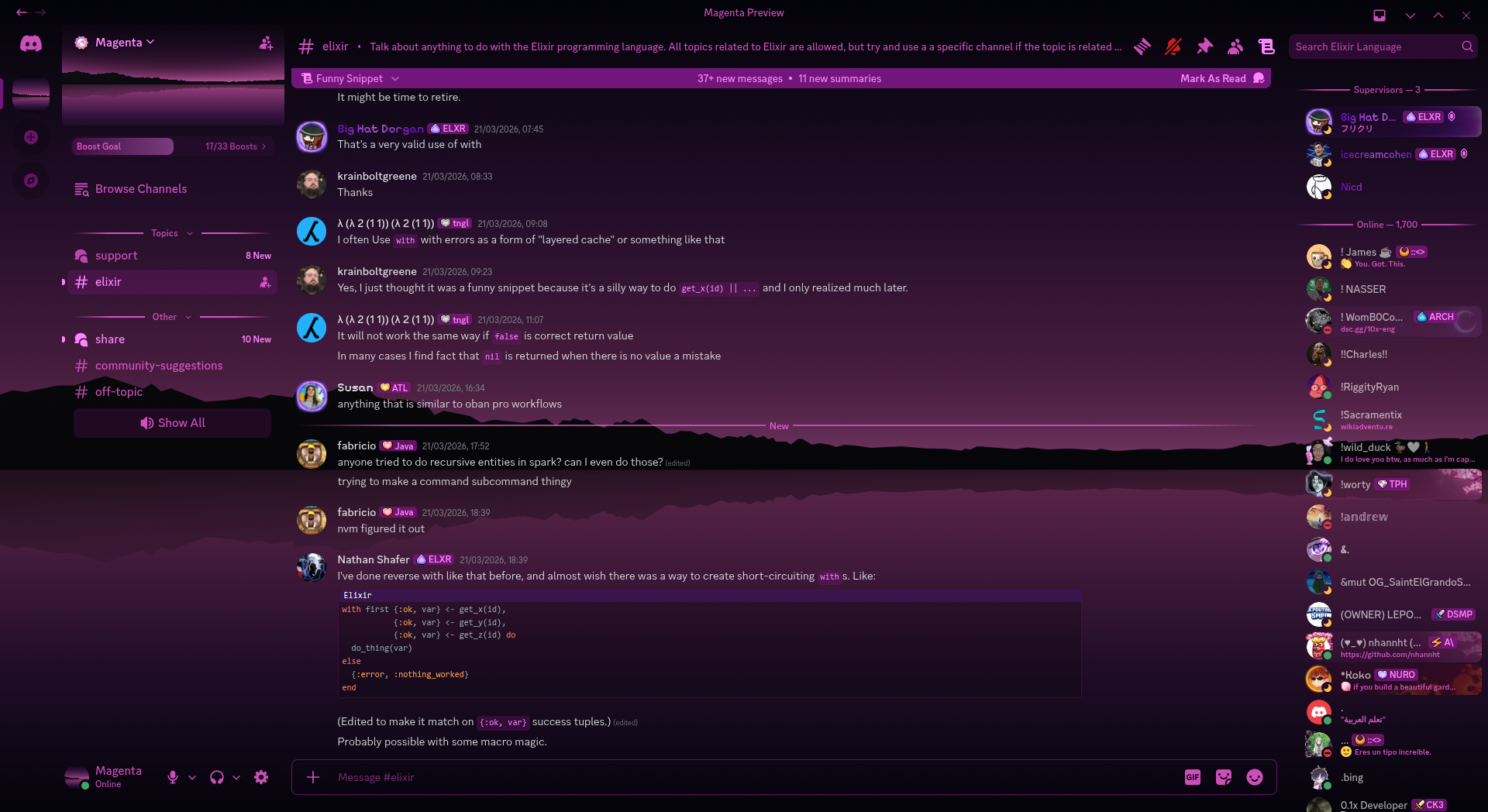Open the support channel
The width and height of the screenshot is (1488, 812).
click(172, 256)
